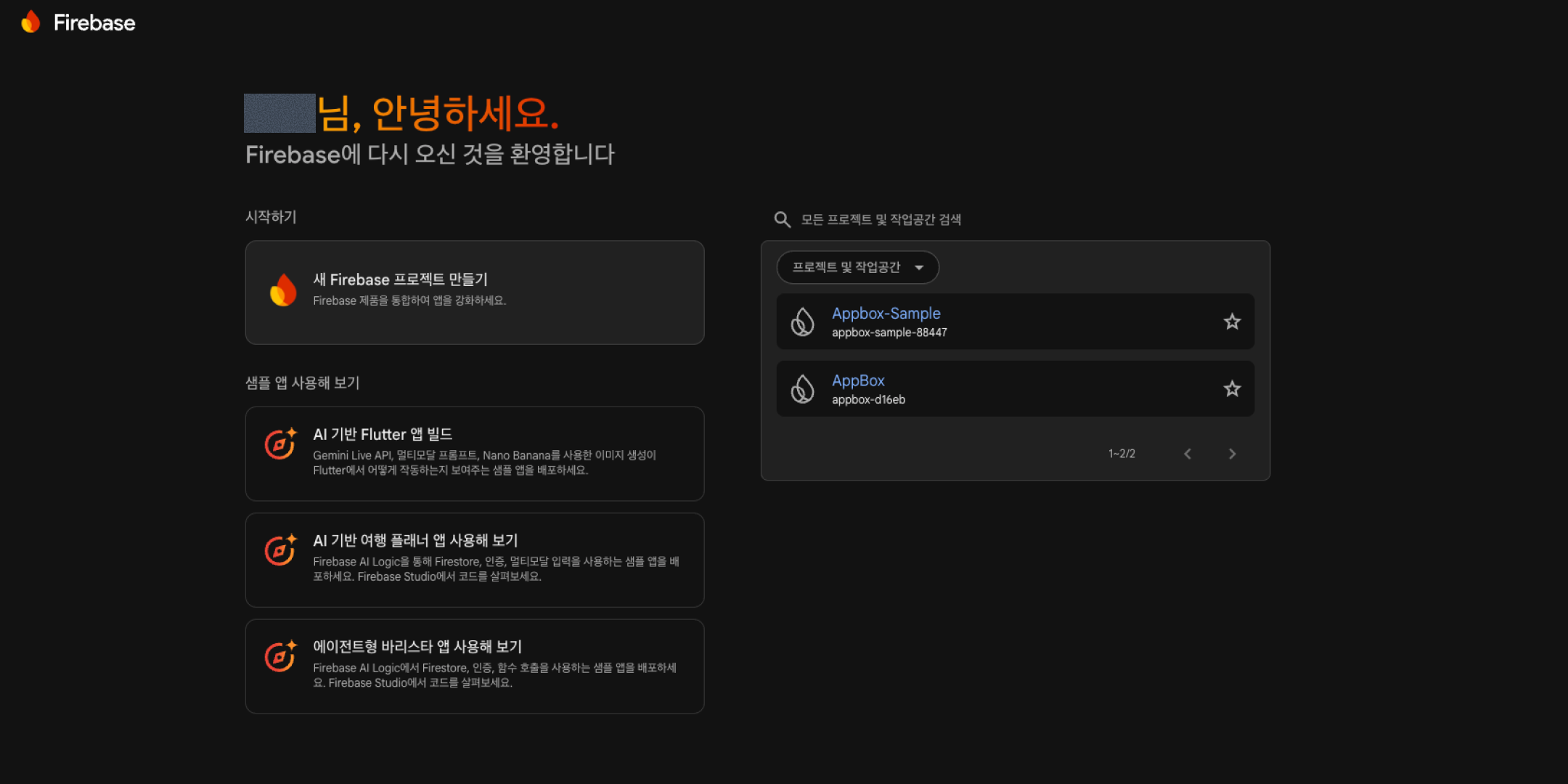The width and height of the screenshot is (1568, 784).
Task: Open the AI 기반 여행 플래너 앱 사용해 보기 sample
Action: click(x=475, y=560)
